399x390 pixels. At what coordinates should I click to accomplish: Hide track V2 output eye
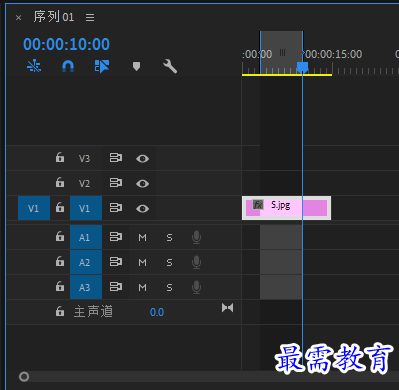coord(142,184)
